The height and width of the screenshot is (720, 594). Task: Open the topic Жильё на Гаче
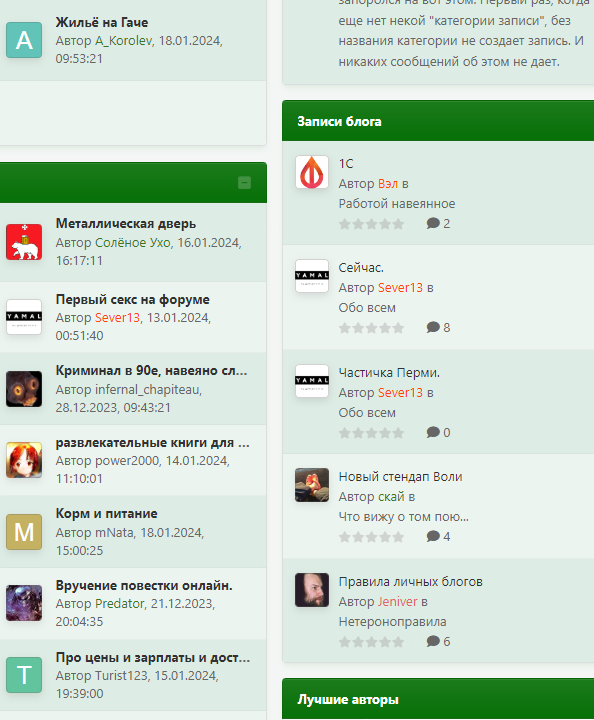(102, 22)
